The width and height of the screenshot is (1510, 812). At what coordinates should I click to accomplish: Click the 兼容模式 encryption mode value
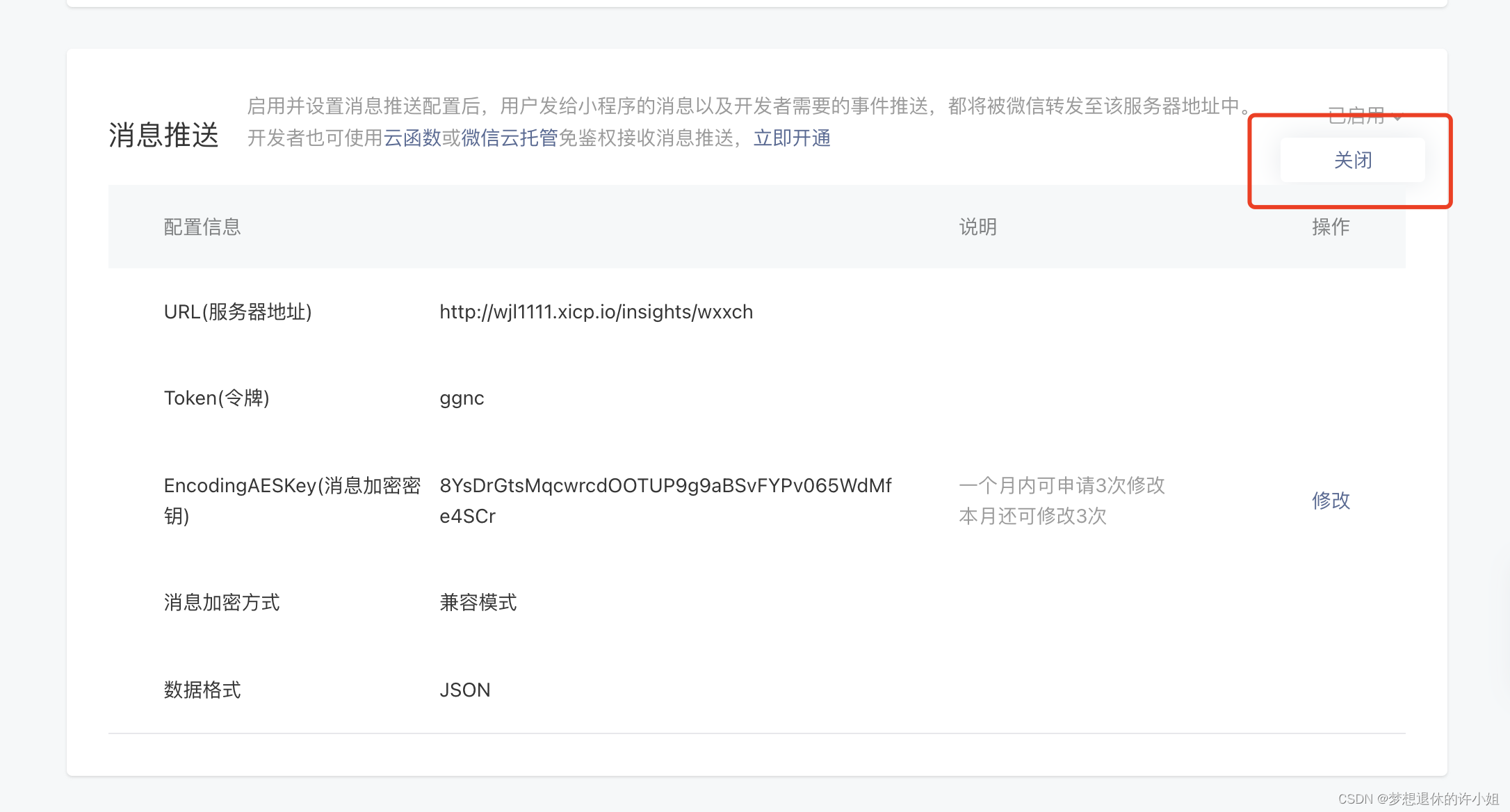click(478, 603)
